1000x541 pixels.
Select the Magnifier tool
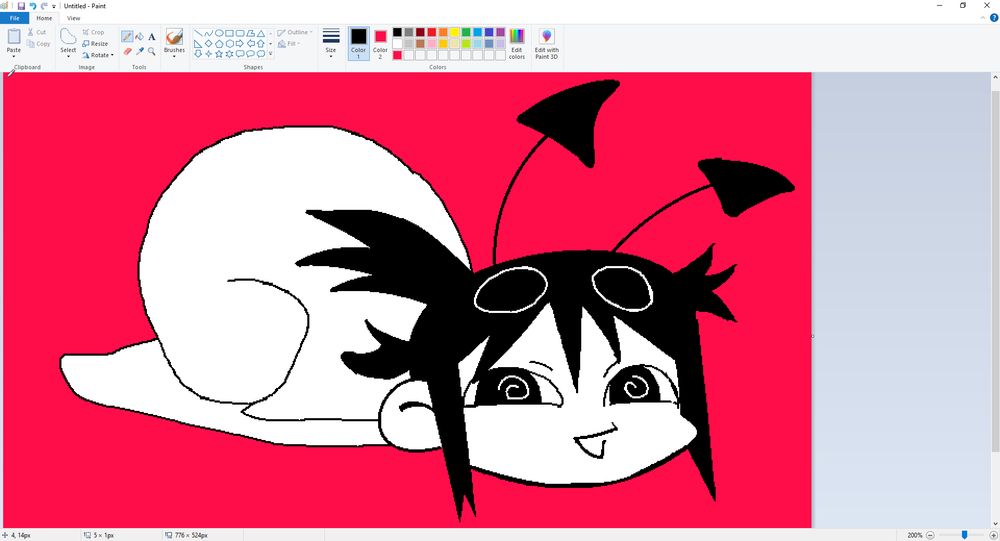tap(152, 51)
